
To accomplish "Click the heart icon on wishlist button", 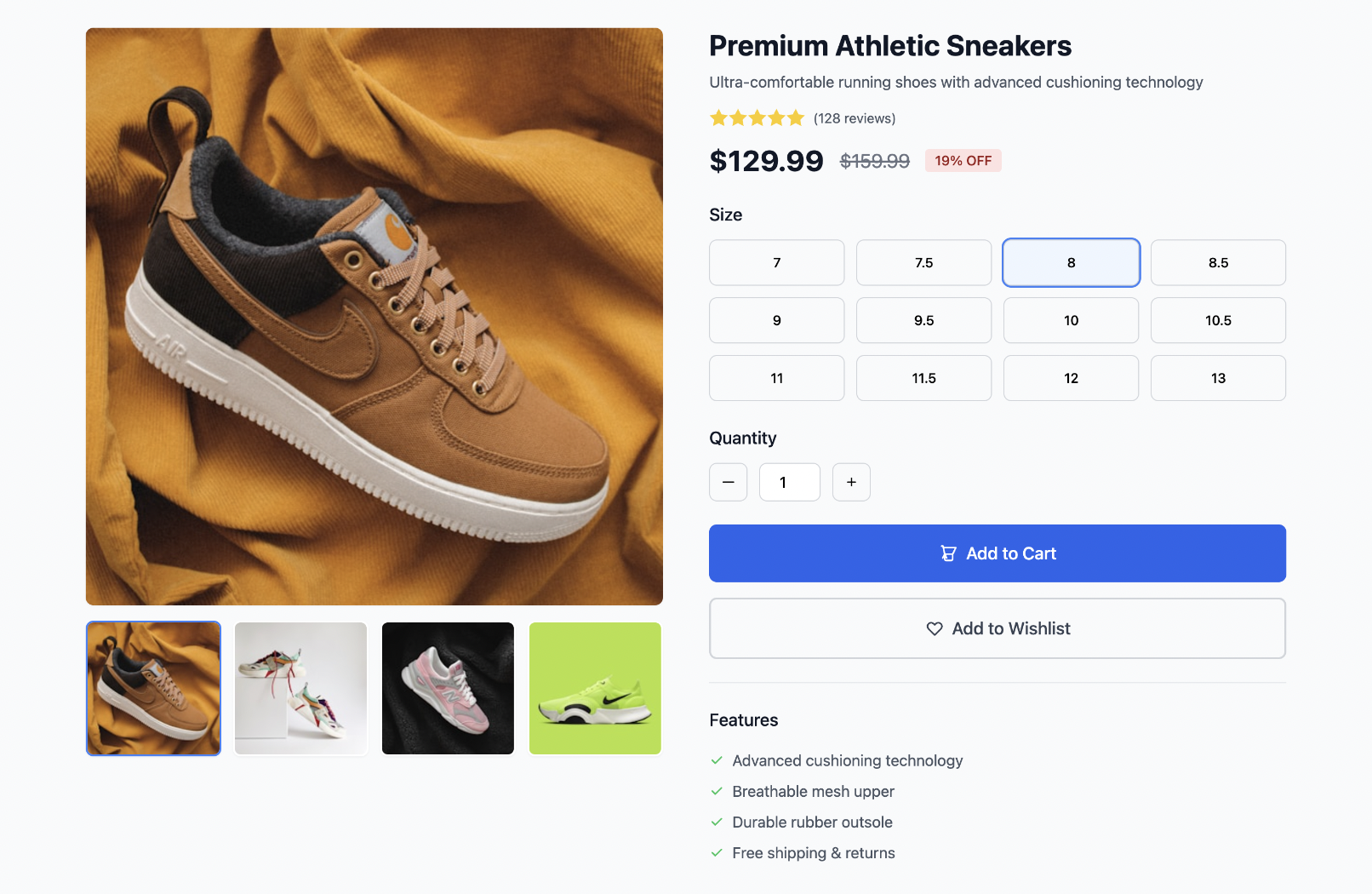I will (x=935, y=628).
